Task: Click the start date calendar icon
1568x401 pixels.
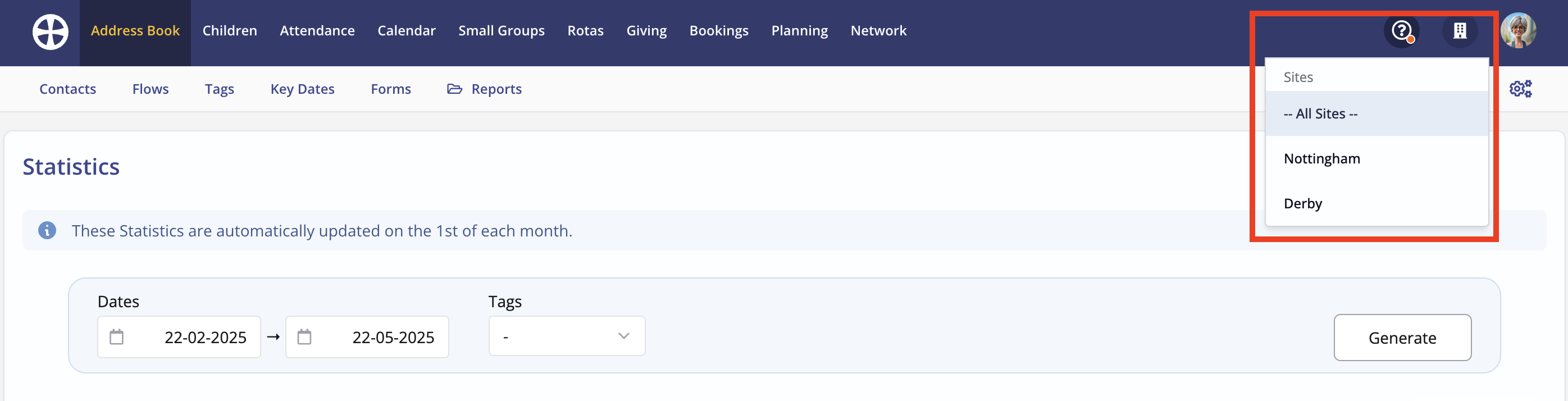Action: click(x=116, y=336)
